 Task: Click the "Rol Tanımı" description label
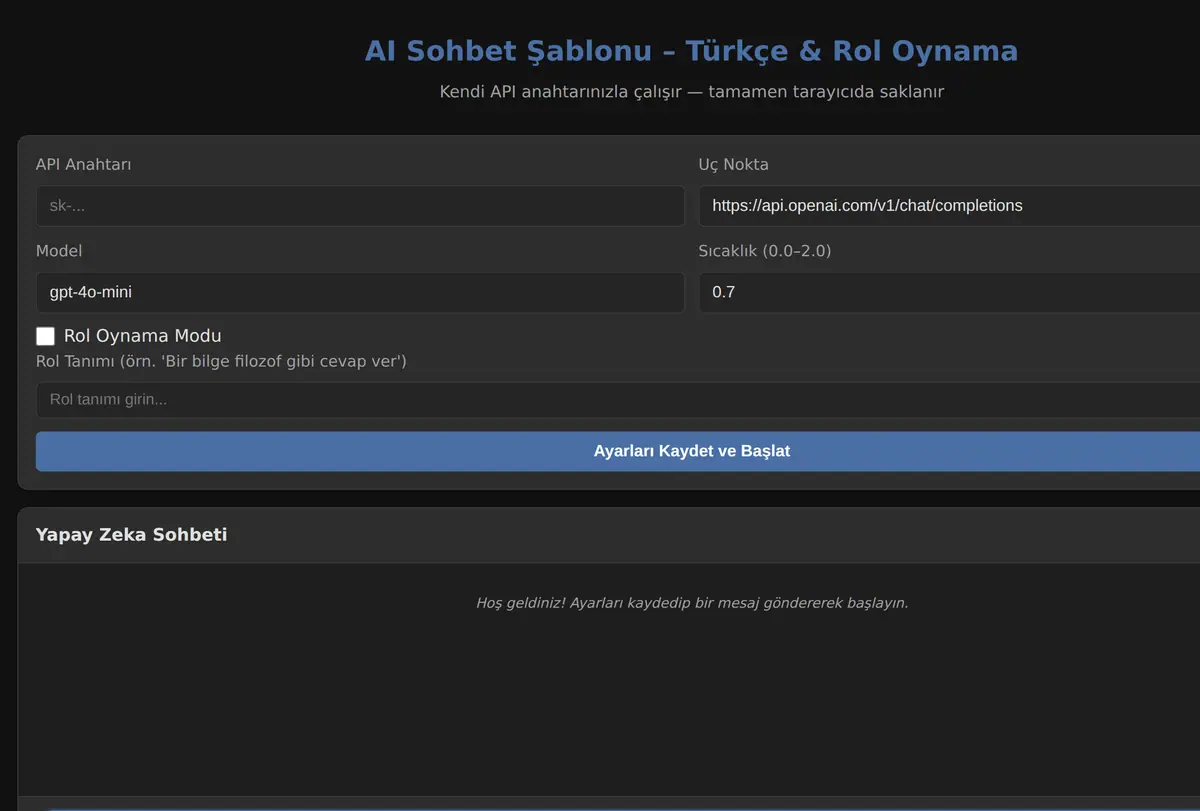tap(221, 361)
